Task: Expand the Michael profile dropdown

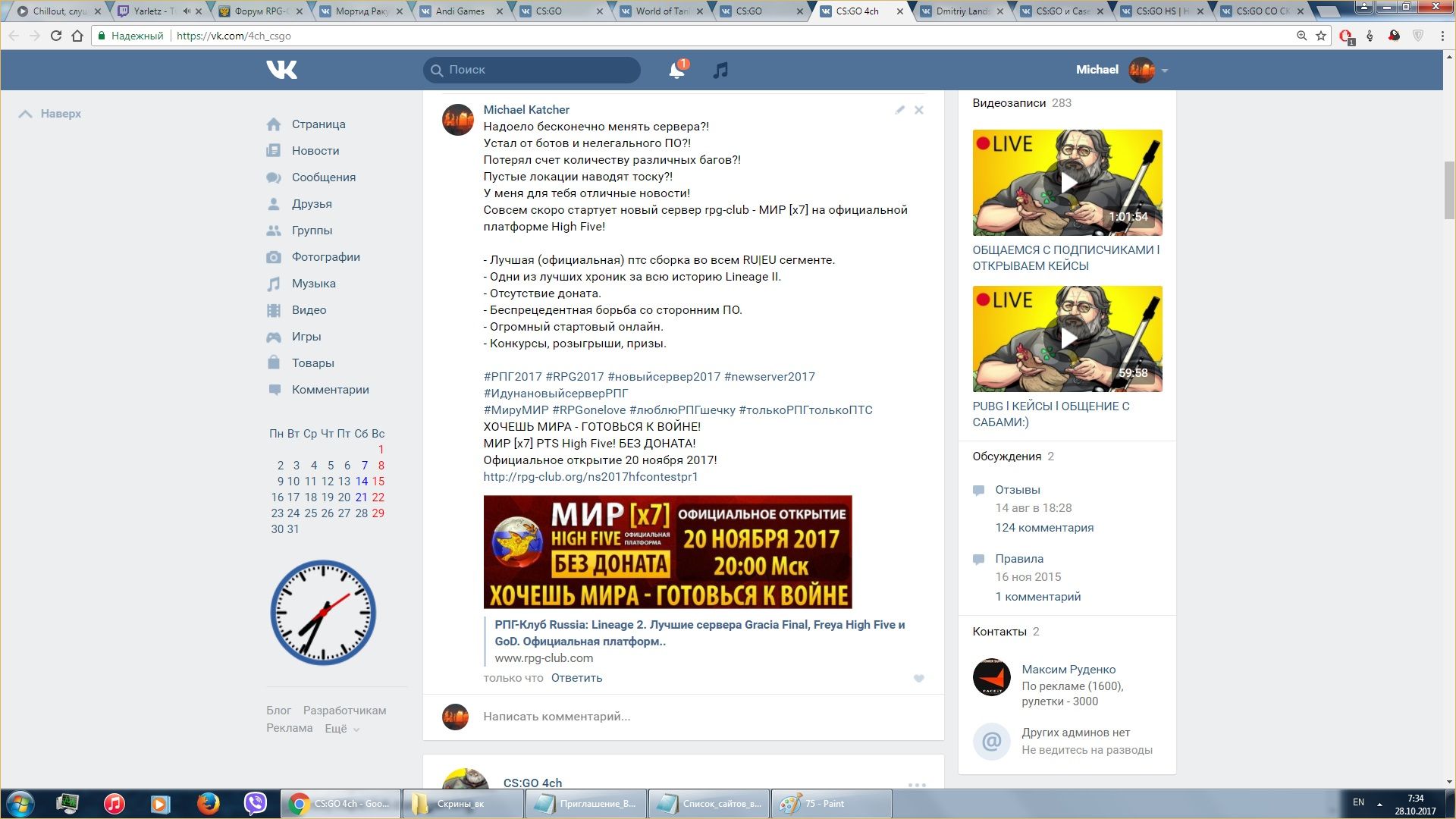Action: [x=1164, y=71]
